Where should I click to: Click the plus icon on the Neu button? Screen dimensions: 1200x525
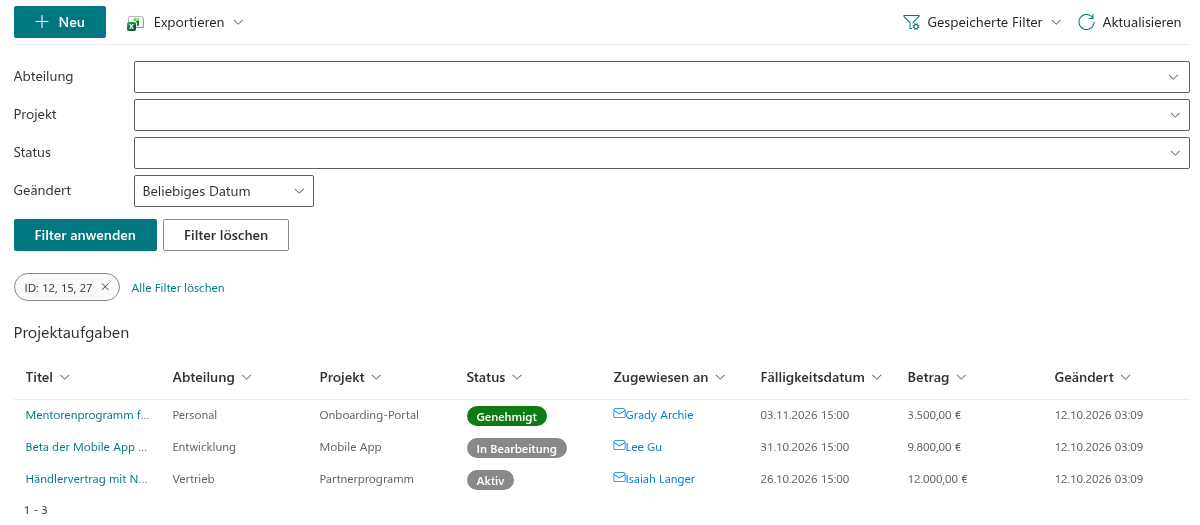pos(42,22)
